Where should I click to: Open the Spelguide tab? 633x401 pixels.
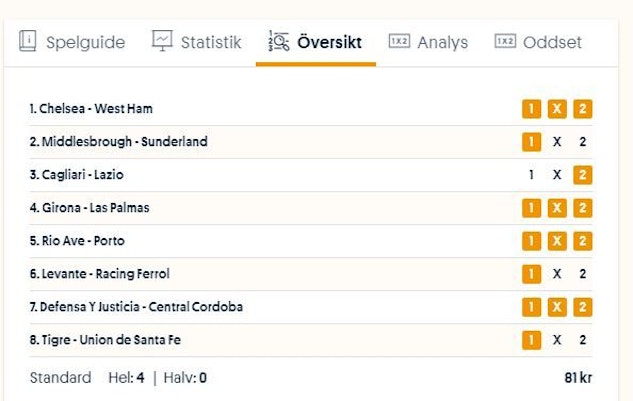(85, 42)
